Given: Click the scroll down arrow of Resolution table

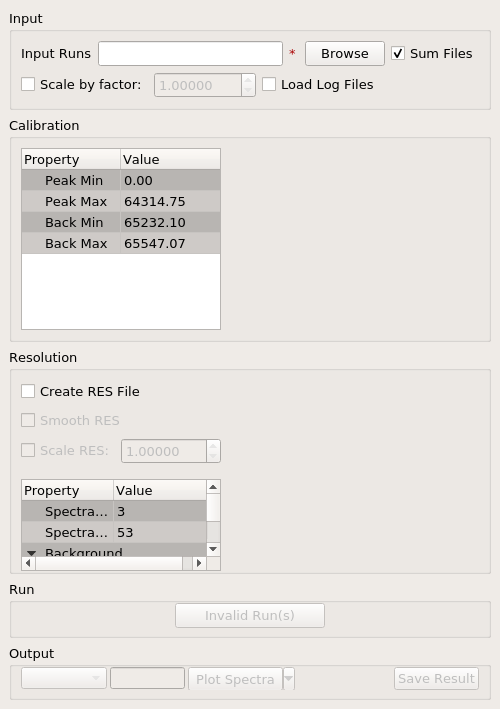Looking at the screenshot, I should (x=213, y=549).
